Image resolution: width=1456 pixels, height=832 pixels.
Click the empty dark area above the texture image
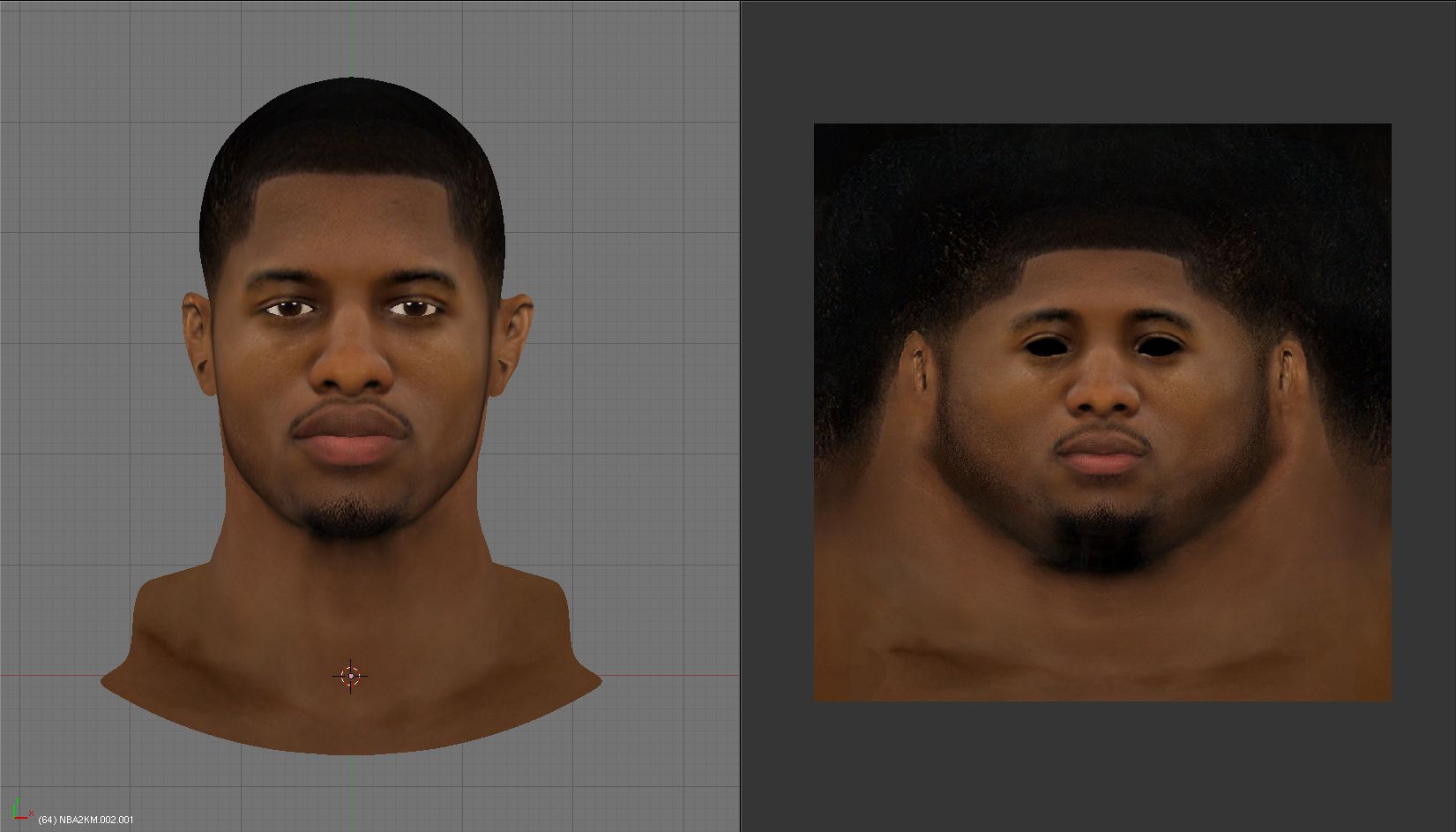1102,62
